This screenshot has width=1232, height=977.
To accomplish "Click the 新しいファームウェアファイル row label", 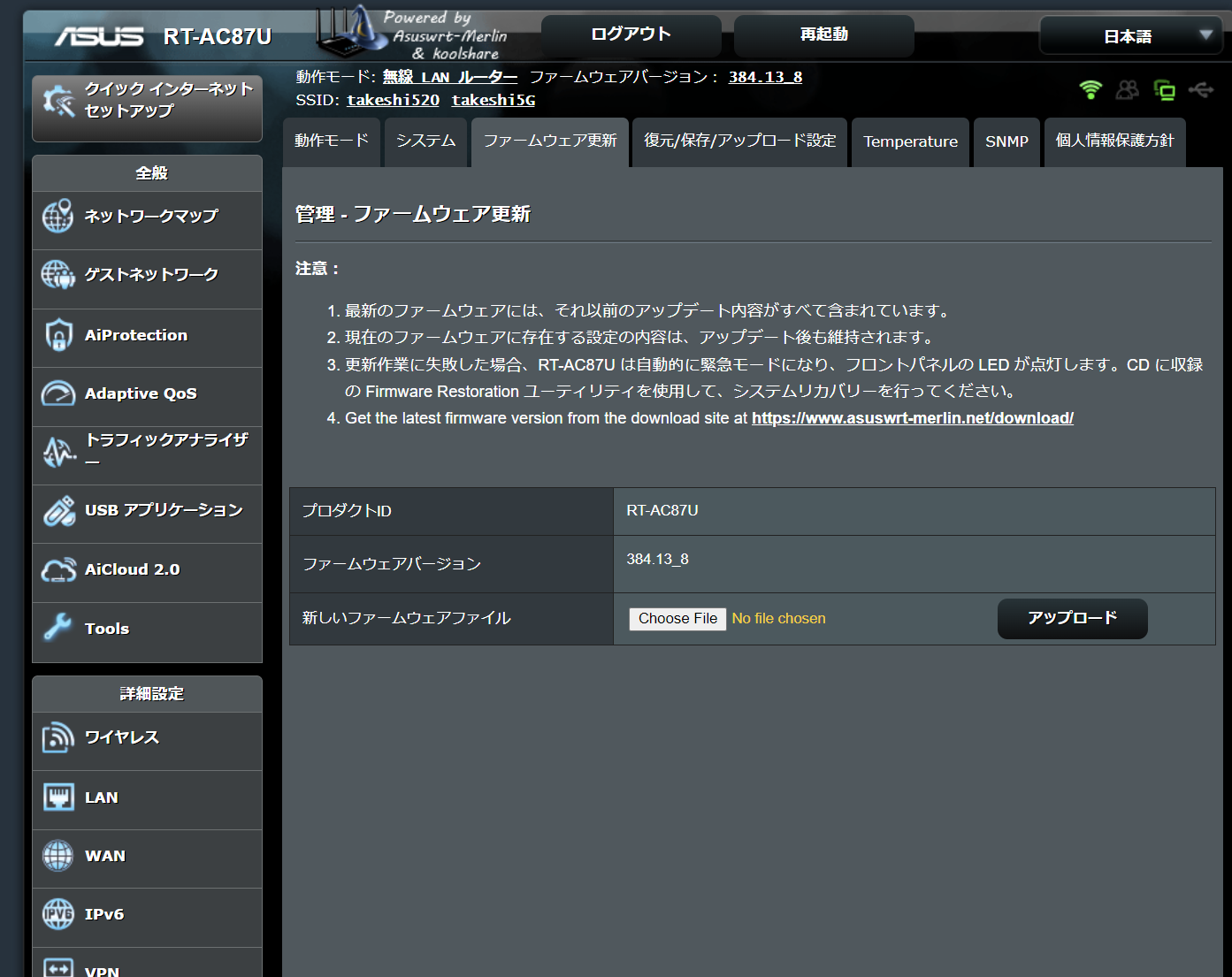I will pyautogui.click(x=407, y=618).
